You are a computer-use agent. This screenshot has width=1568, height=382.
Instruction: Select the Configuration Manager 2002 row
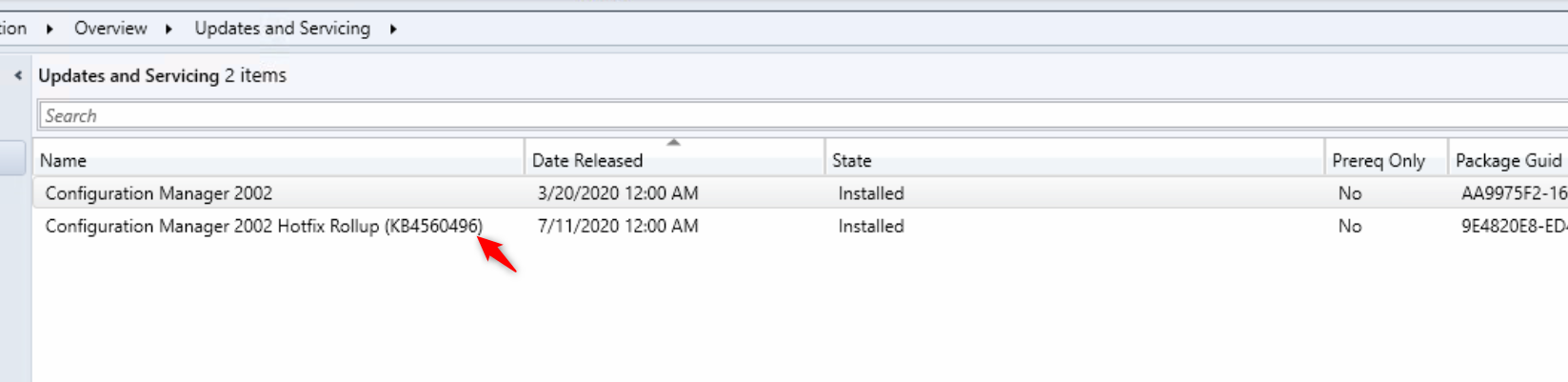[159, 193]
